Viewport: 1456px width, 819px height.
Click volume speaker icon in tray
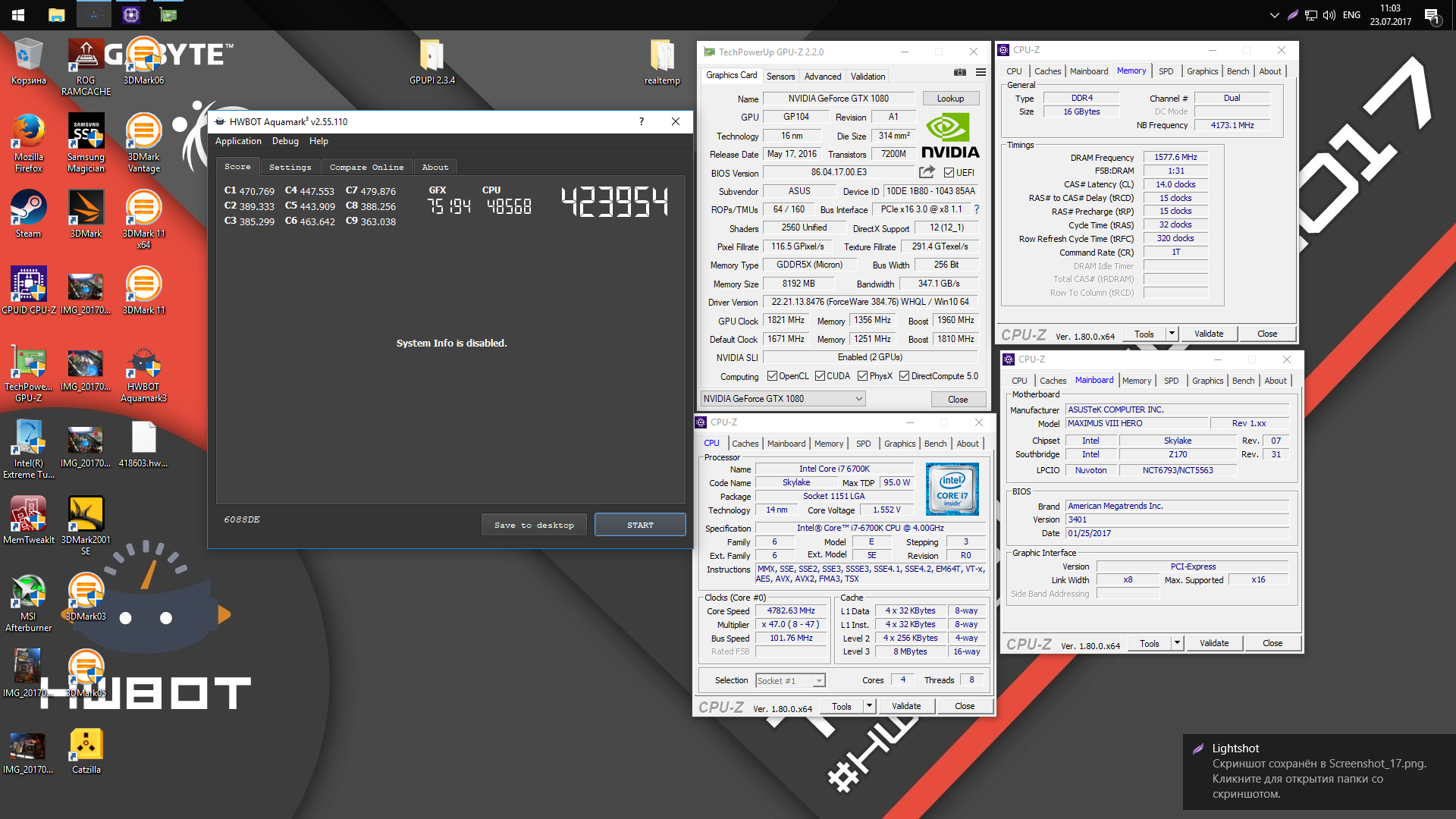pyautogui.click(x=1329, y=14)
